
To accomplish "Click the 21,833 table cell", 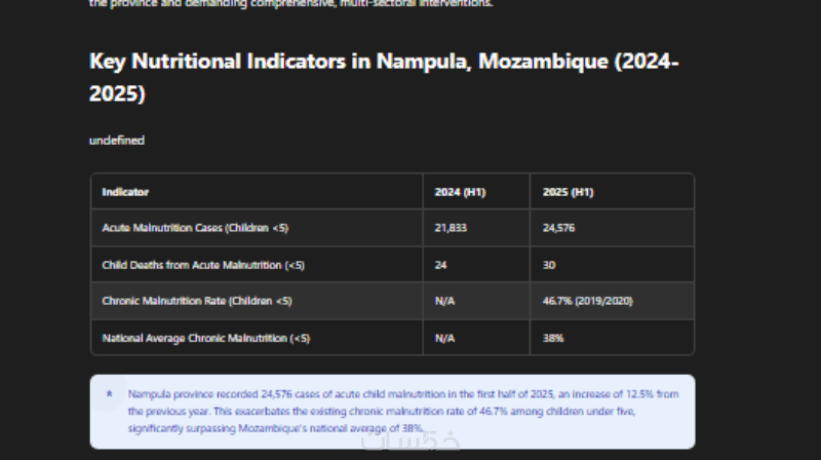I will (451, 228).
